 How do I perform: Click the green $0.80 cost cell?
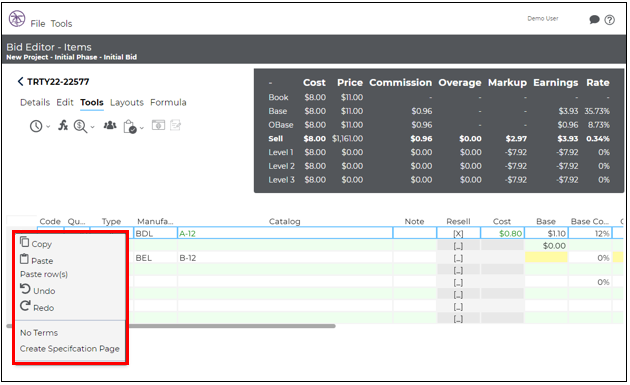(502, 233)
